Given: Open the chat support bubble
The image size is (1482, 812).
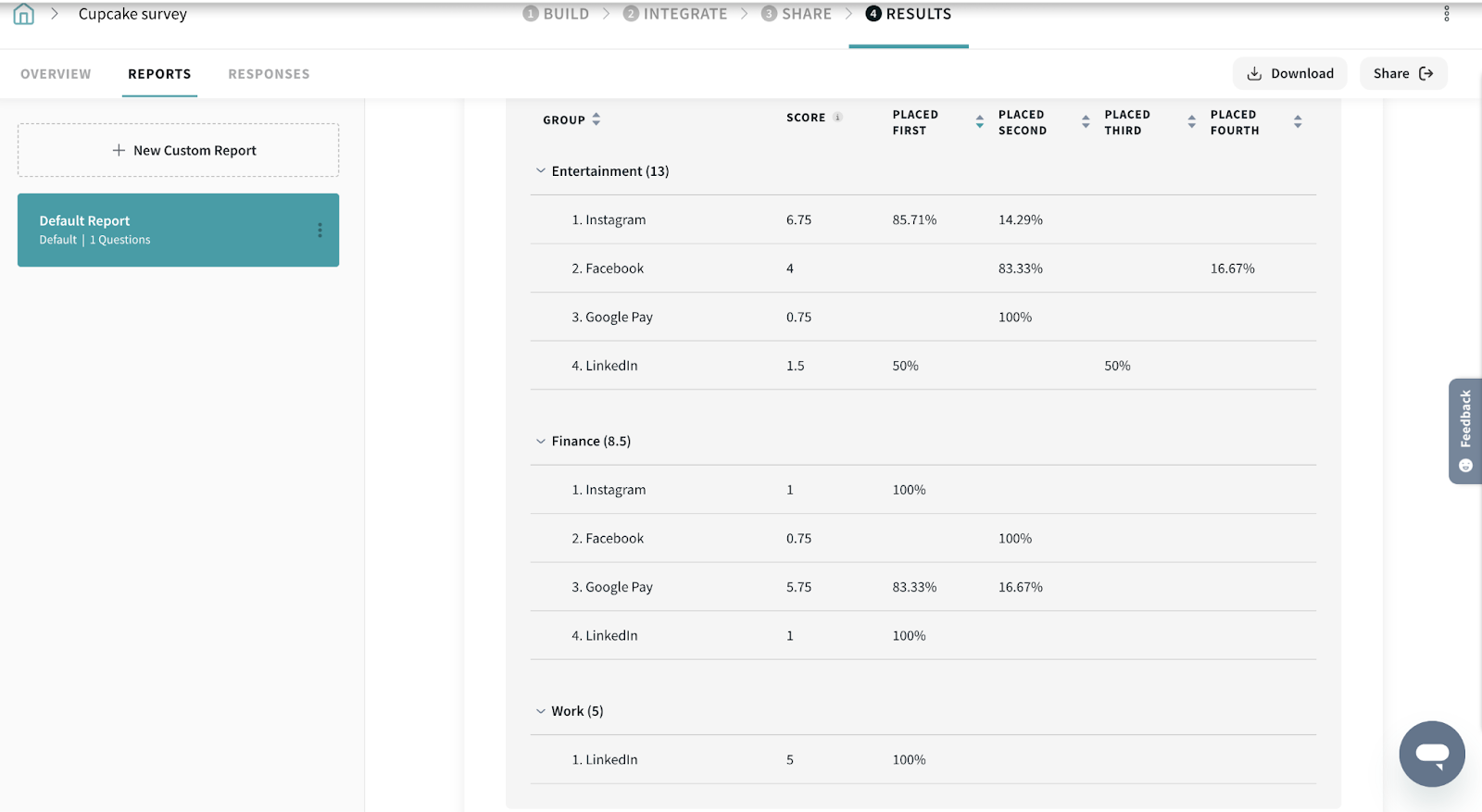Looking at the screenshot, I should 1431,754.
